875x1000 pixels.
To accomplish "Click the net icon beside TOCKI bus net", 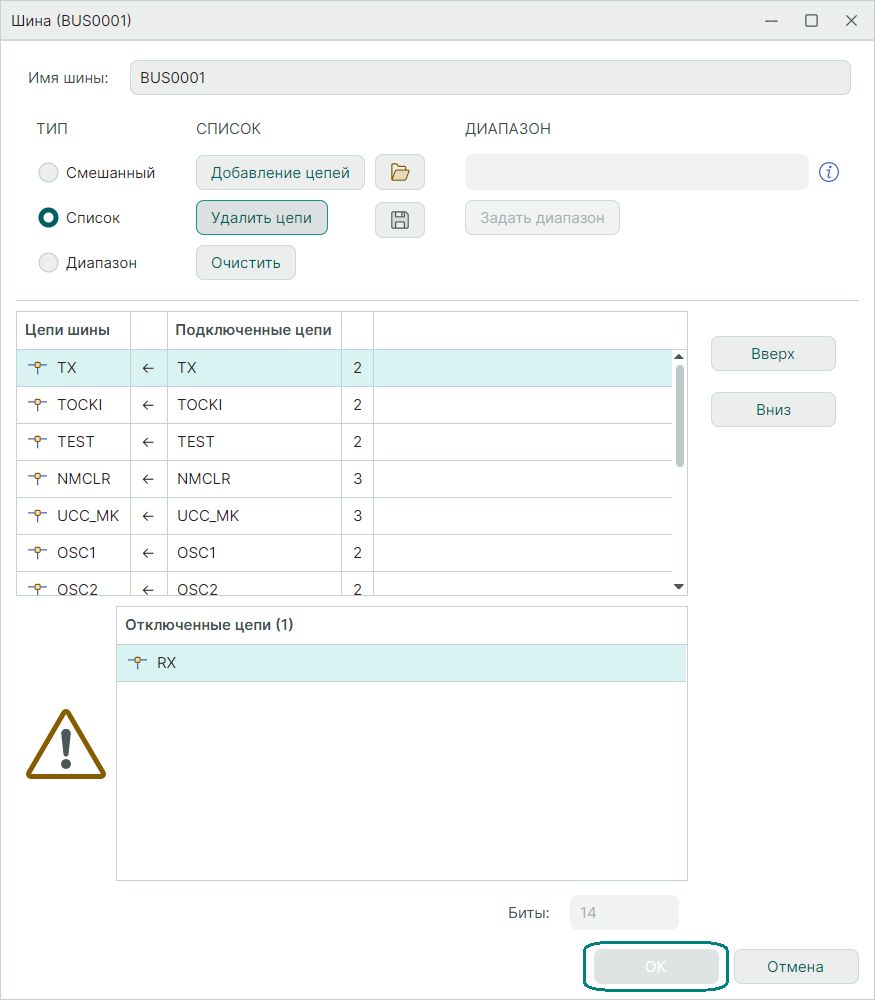I will (39, 405).
